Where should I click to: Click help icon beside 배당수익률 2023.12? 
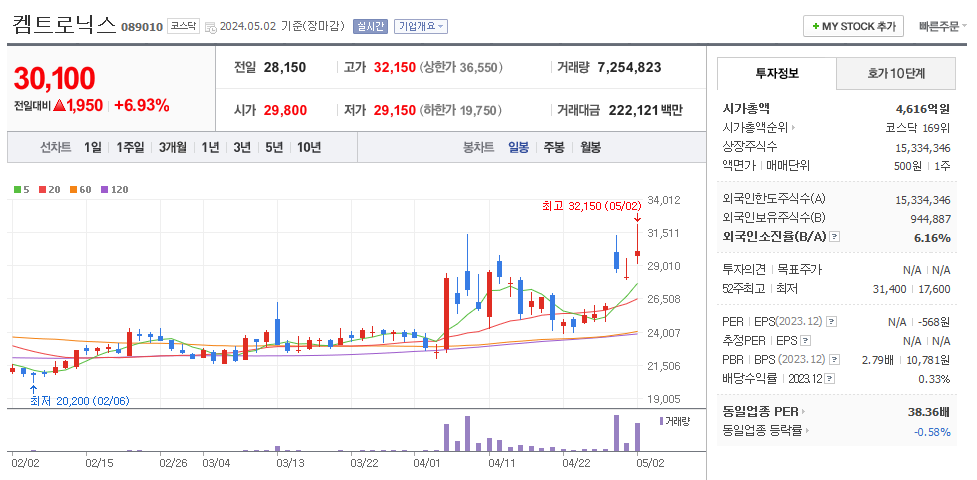point(831,379)
